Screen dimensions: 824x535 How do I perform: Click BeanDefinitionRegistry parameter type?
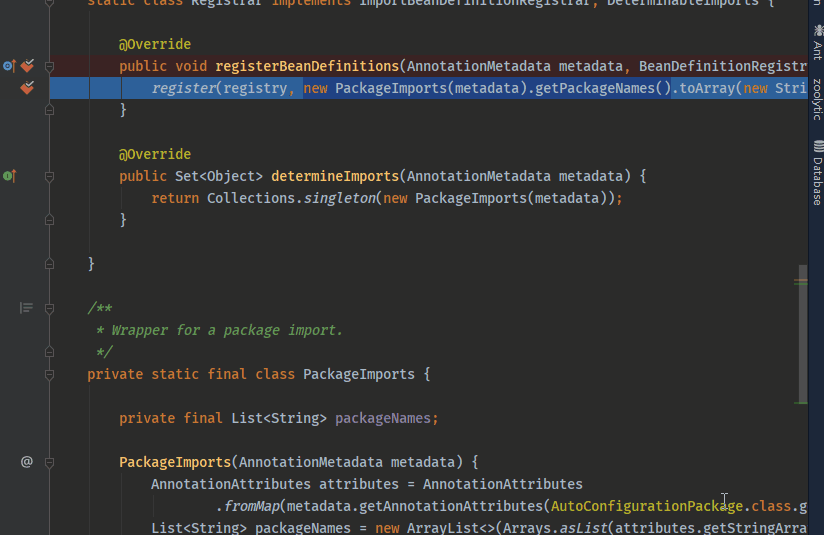723,66
